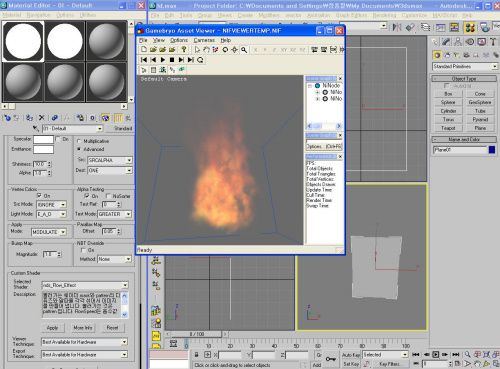500x369 pixels.
Task: Toggle the NoSorter checkbox
Action: pyautogui.click(x=108, y=196)
